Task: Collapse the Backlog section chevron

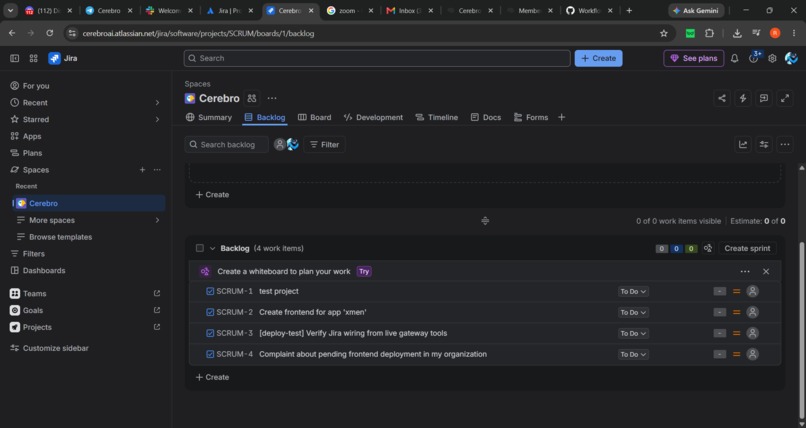Action: (x=212, y=248)
